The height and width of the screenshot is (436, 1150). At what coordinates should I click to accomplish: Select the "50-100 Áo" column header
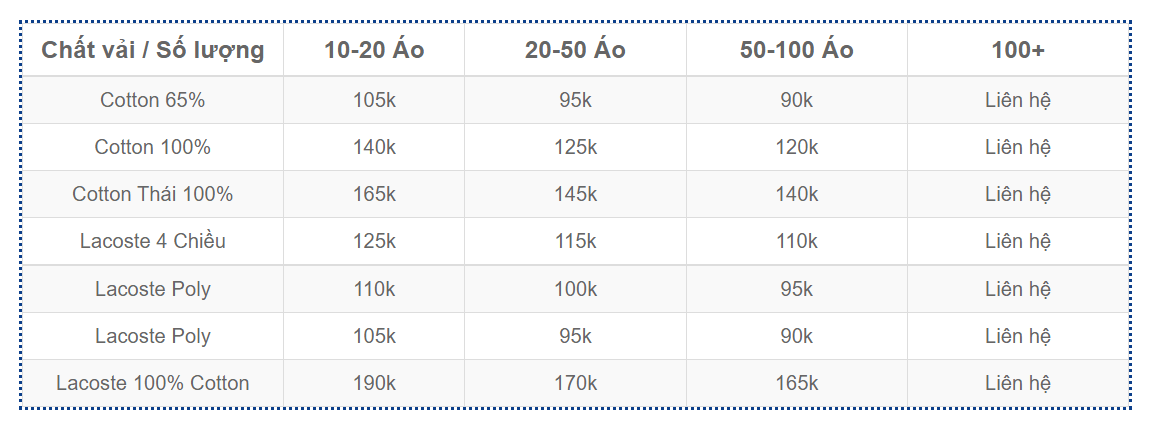coord(796,50)
